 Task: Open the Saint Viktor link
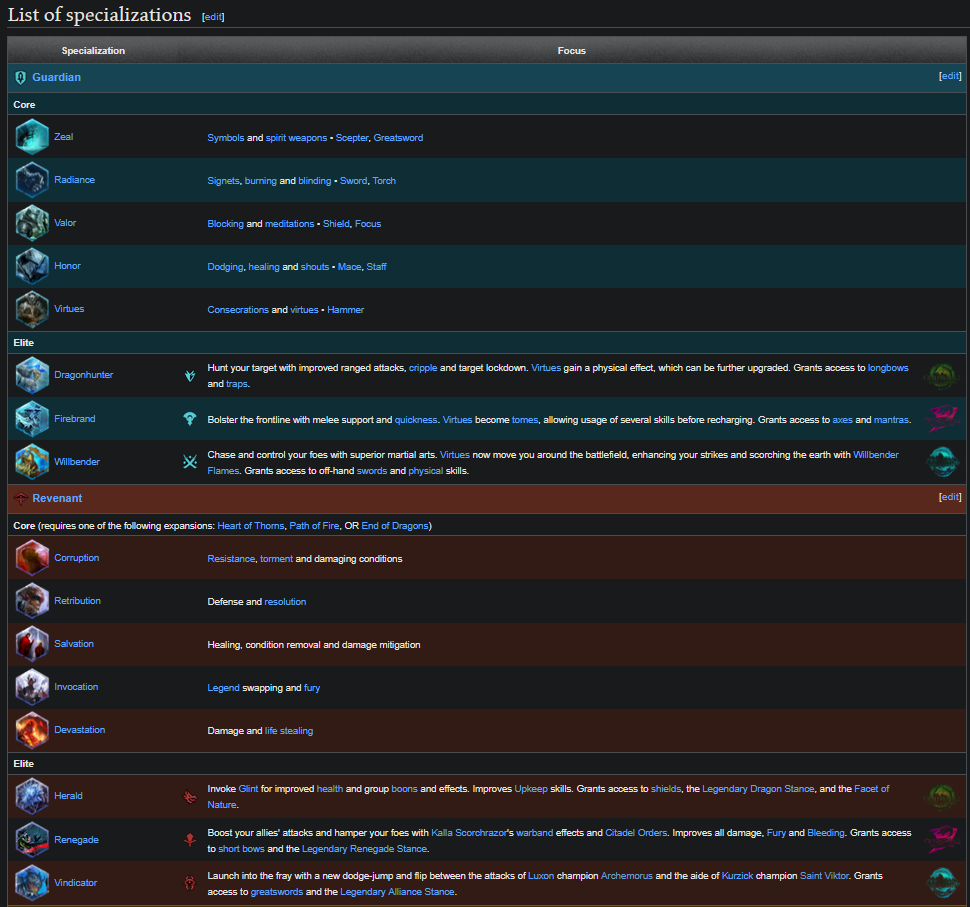(824, 876)
